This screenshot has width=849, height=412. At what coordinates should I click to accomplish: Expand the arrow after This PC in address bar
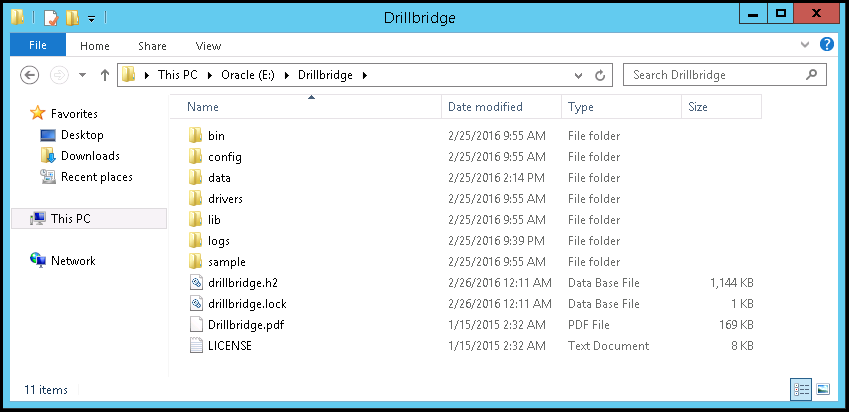click(210, 75)
